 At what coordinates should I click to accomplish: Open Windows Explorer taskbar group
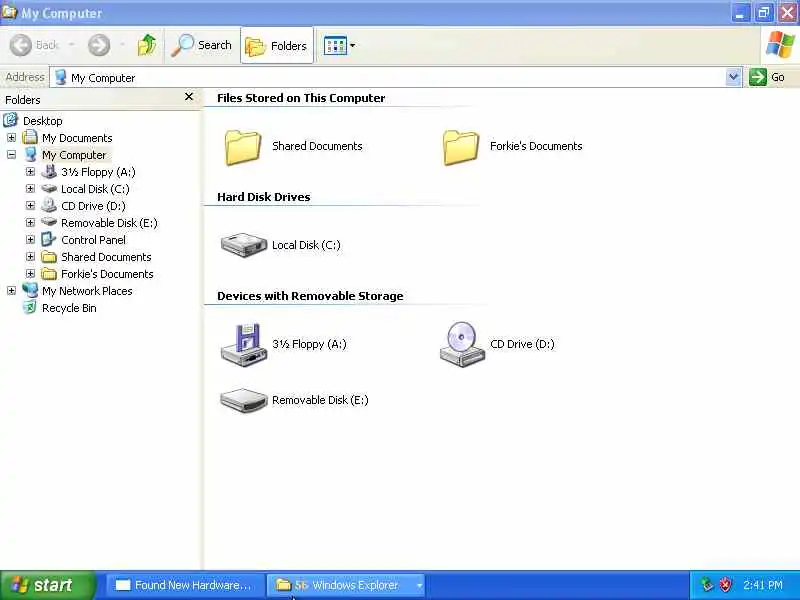pos(345,585)
